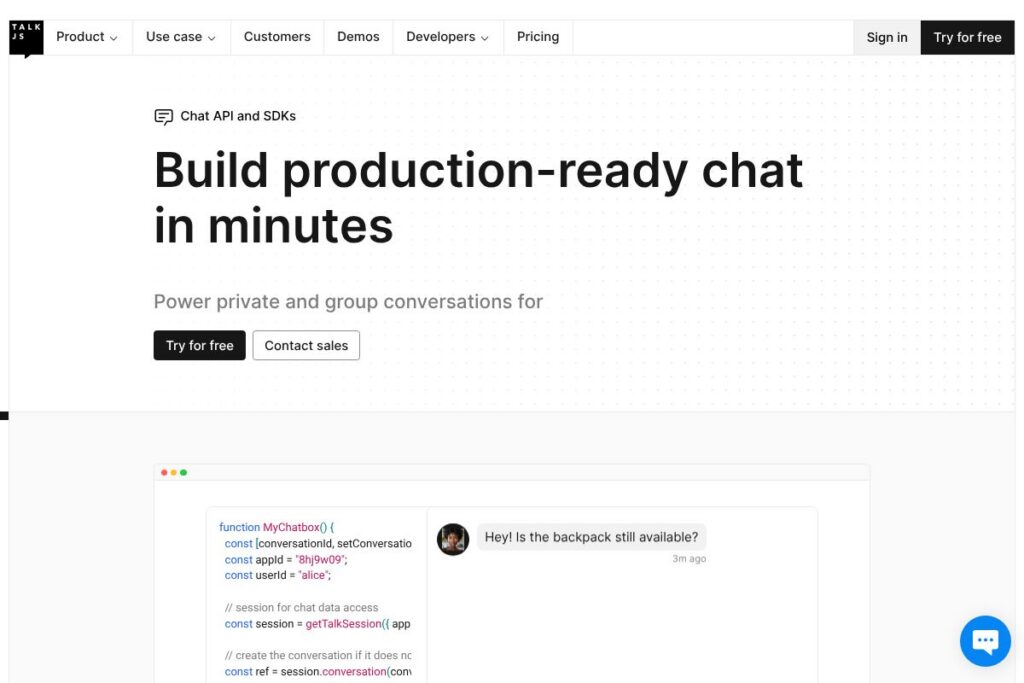
Task: Click the function MyChatbox code line
Action: [277, 527]
